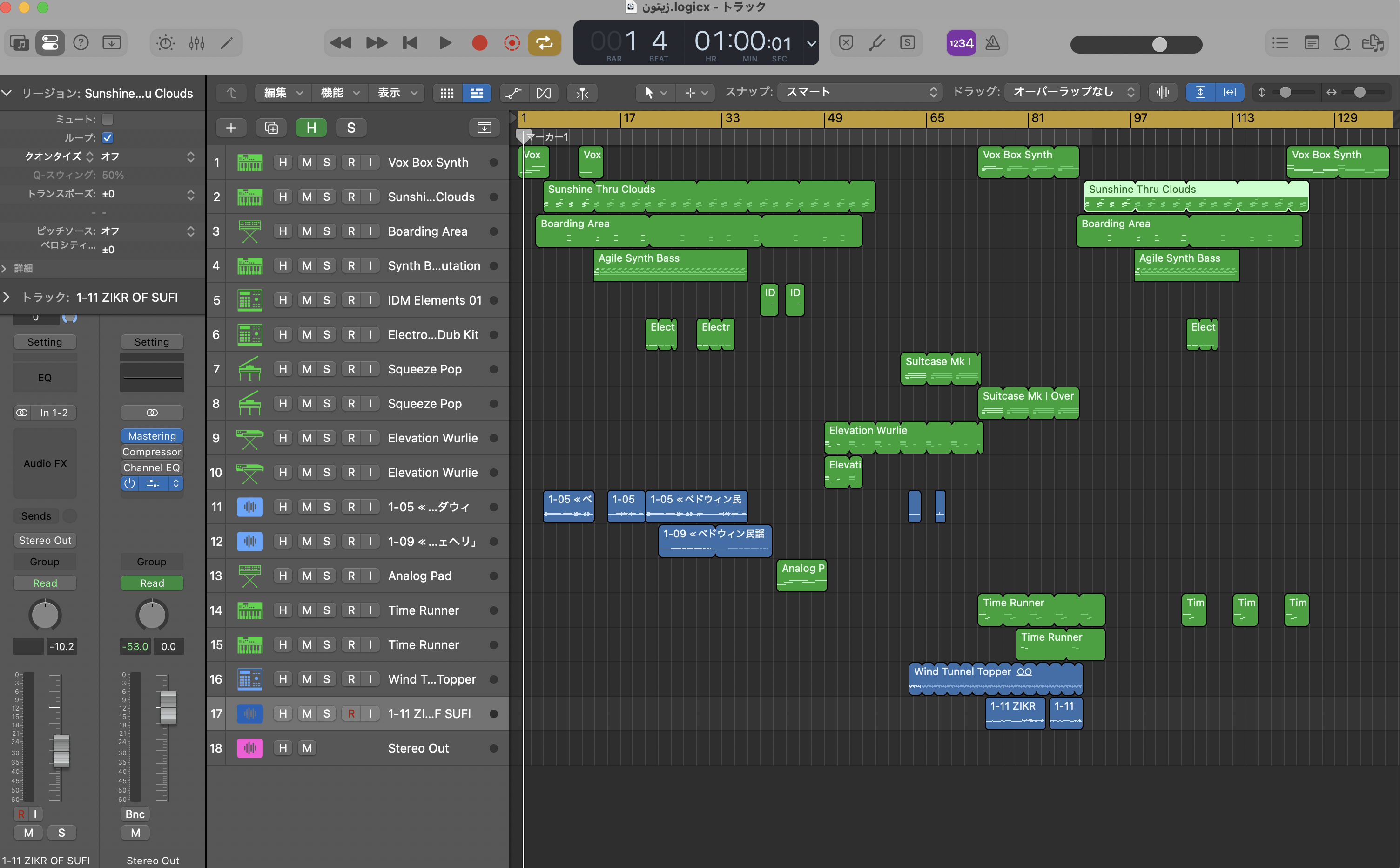Toggle the metronome icon

(993, 43)
